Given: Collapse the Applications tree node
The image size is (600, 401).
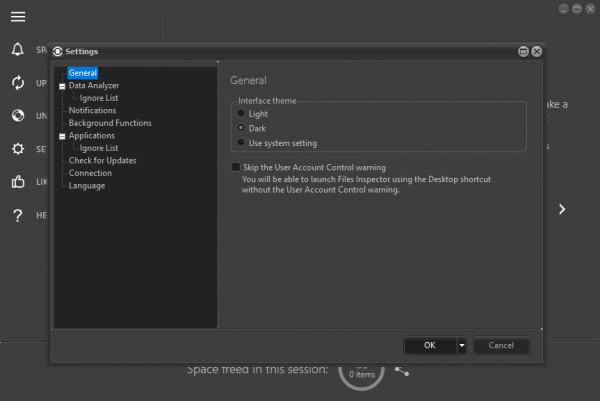Looking at the screenshot, I should (62, 137).
